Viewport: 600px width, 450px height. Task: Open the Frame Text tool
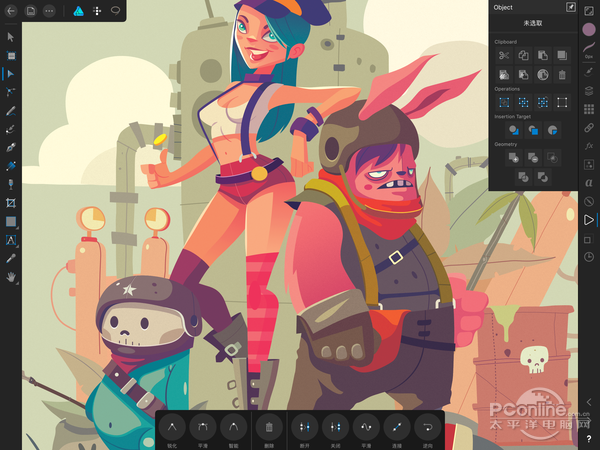coord(11,240)
